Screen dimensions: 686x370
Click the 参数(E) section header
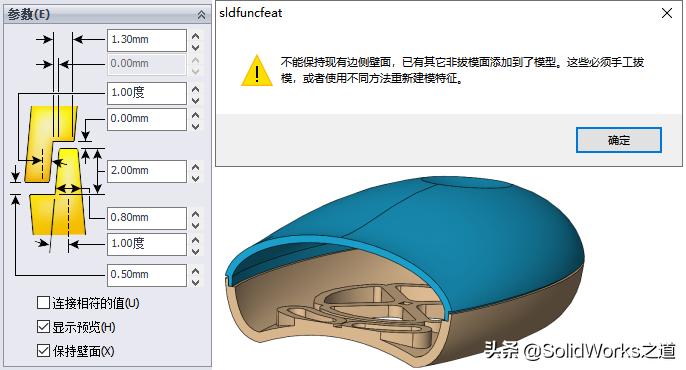pos(107,15)
